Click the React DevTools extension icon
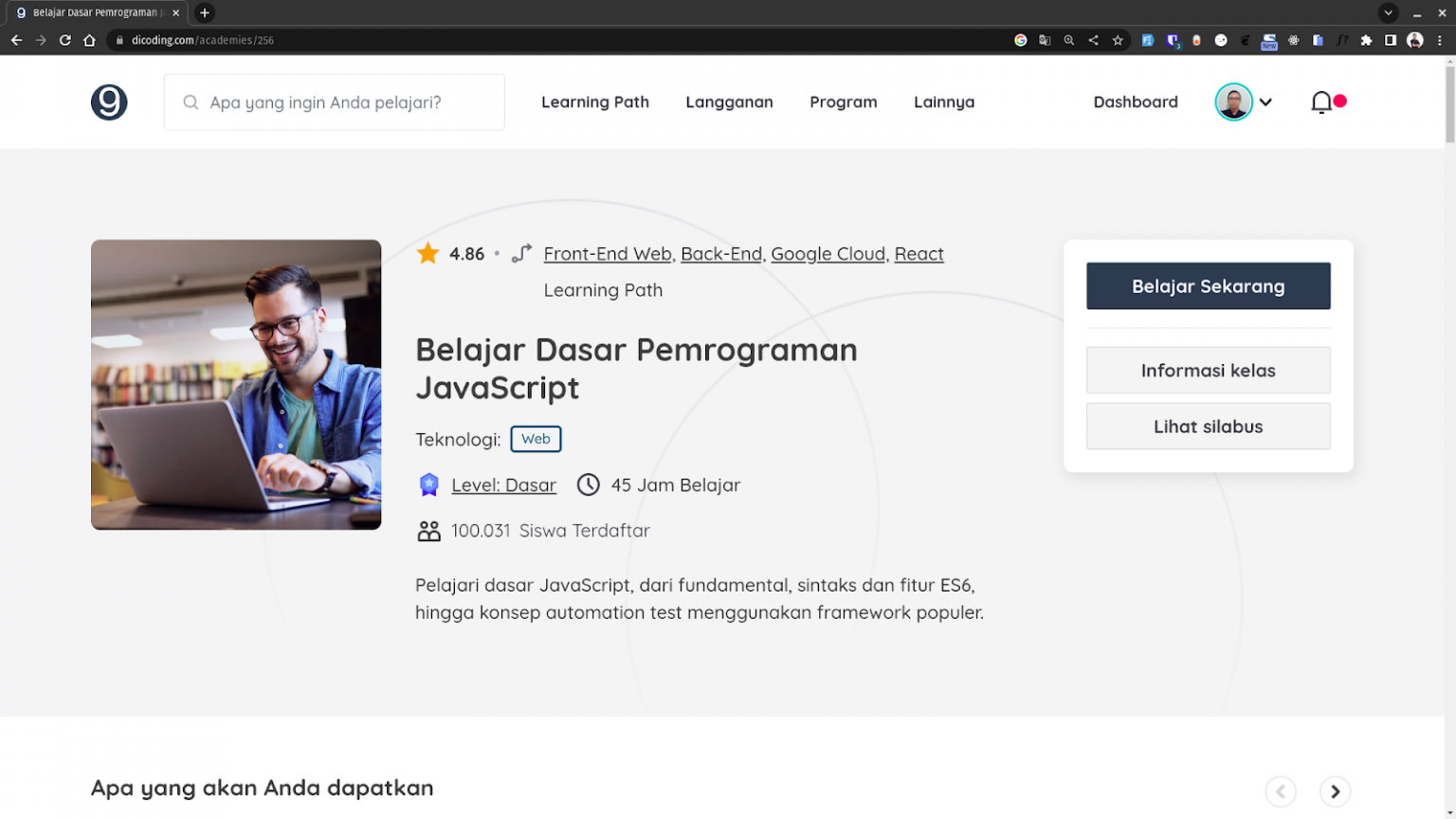This screenshot has width=1456, height=819. [x=1293, y=41]
